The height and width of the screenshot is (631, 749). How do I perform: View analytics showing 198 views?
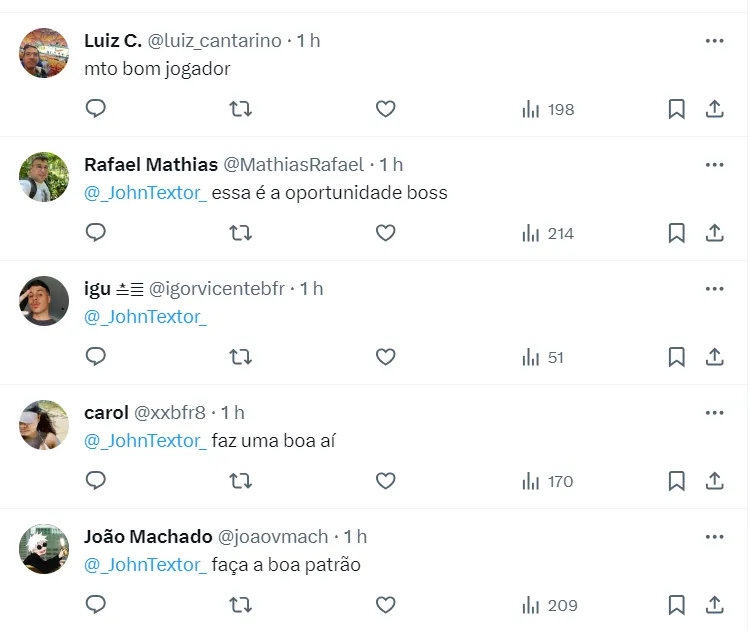click(548, 109)
